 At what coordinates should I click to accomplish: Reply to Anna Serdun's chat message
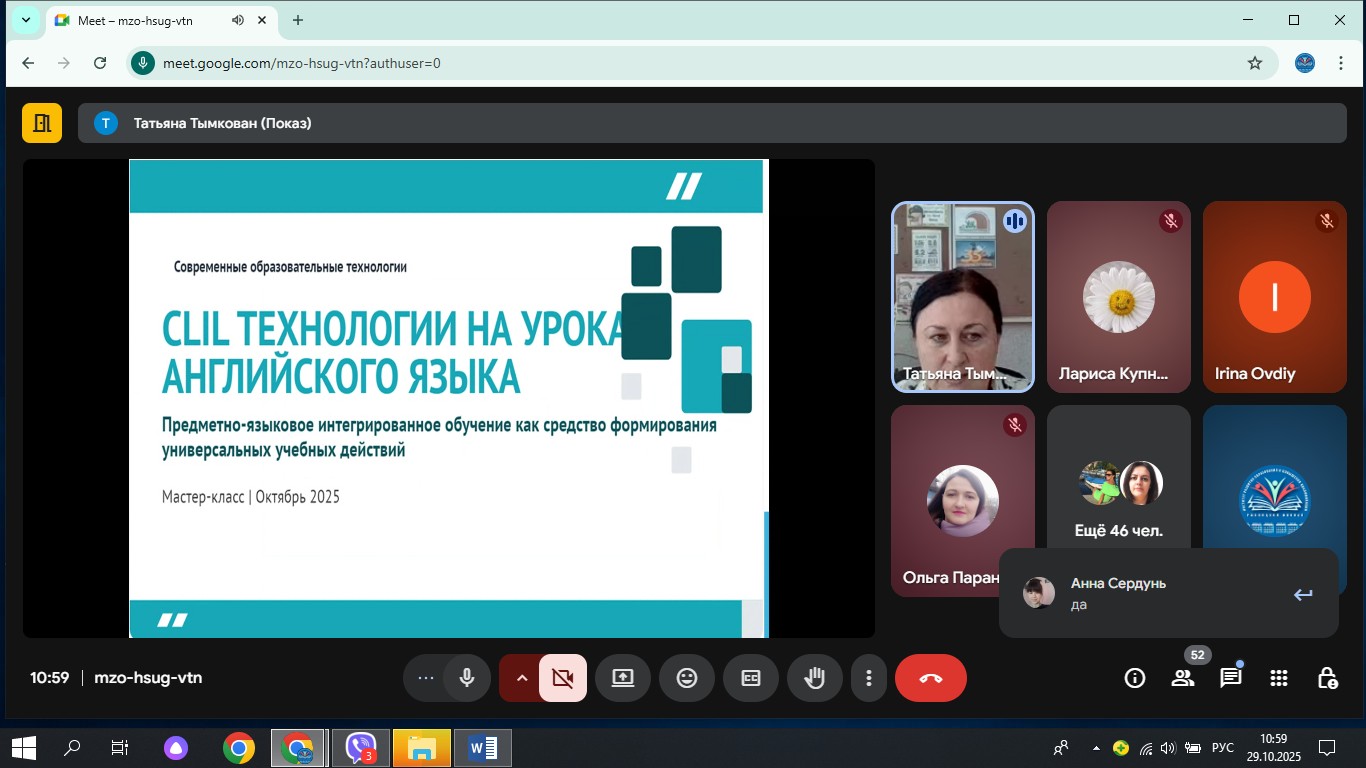pyautogui.click(x=1302, y=595)
